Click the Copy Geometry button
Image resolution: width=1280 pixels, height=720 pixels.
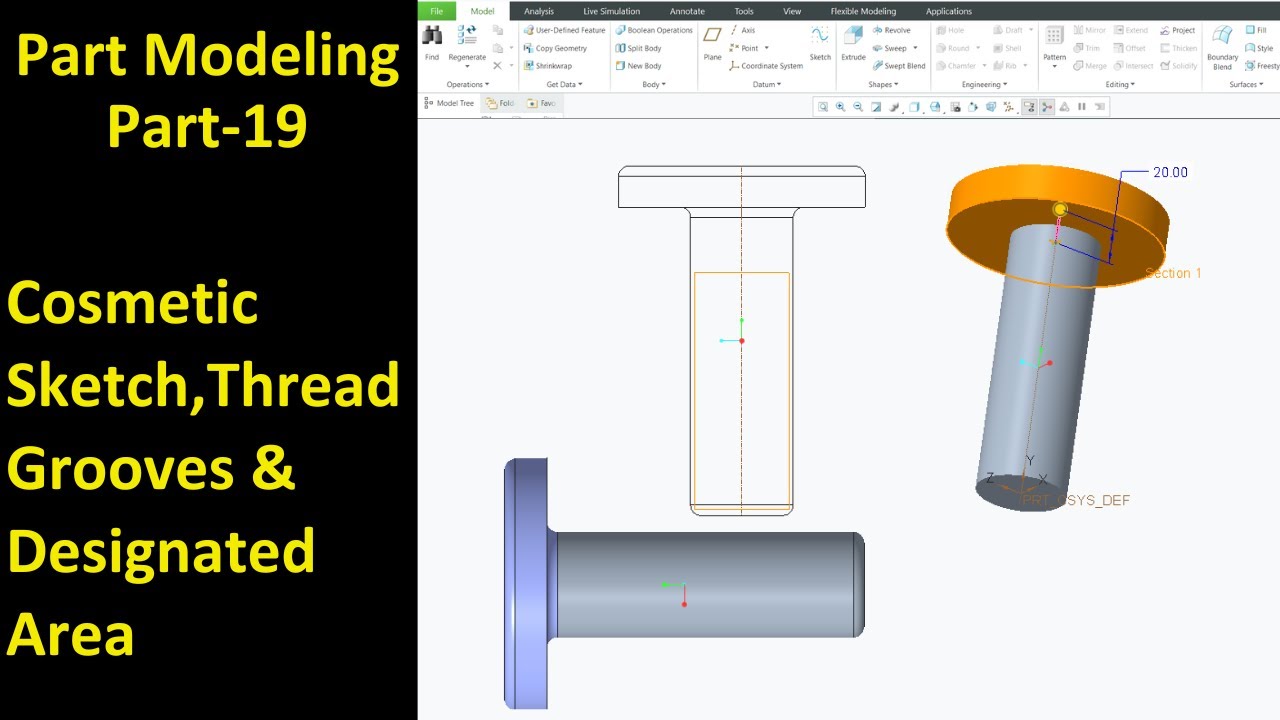pyautogui.click(x=555, y=48)
